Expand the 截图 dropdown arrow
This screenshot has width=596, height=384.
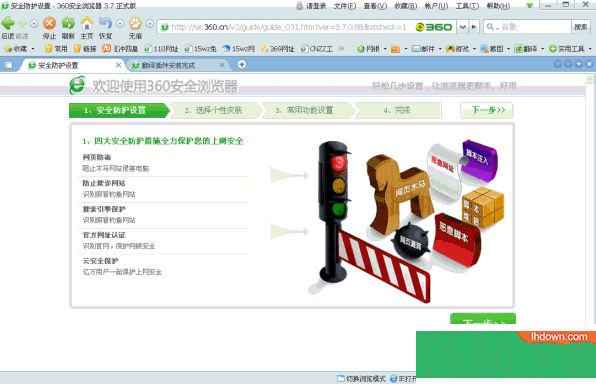509,49
